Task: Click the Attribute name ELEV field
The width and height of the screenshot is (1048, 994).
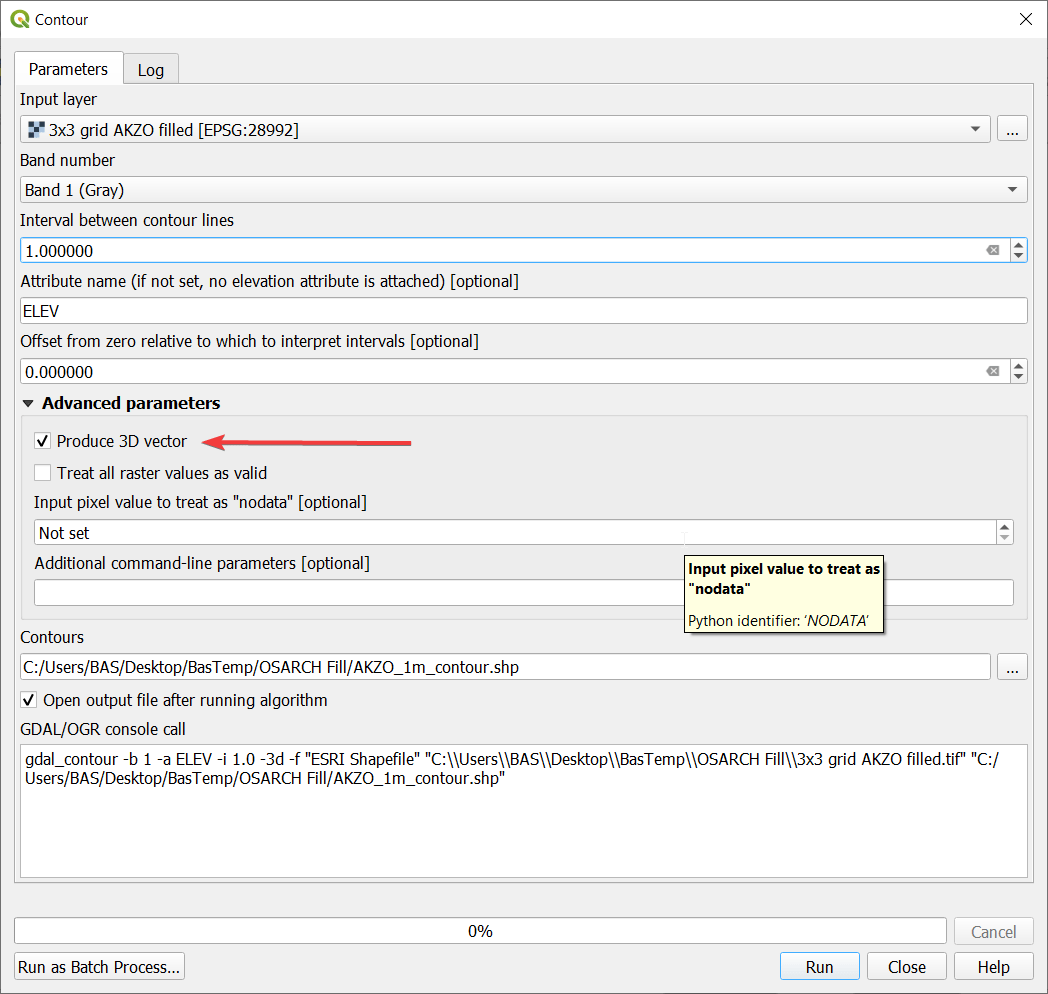Action: pos(523,311)
